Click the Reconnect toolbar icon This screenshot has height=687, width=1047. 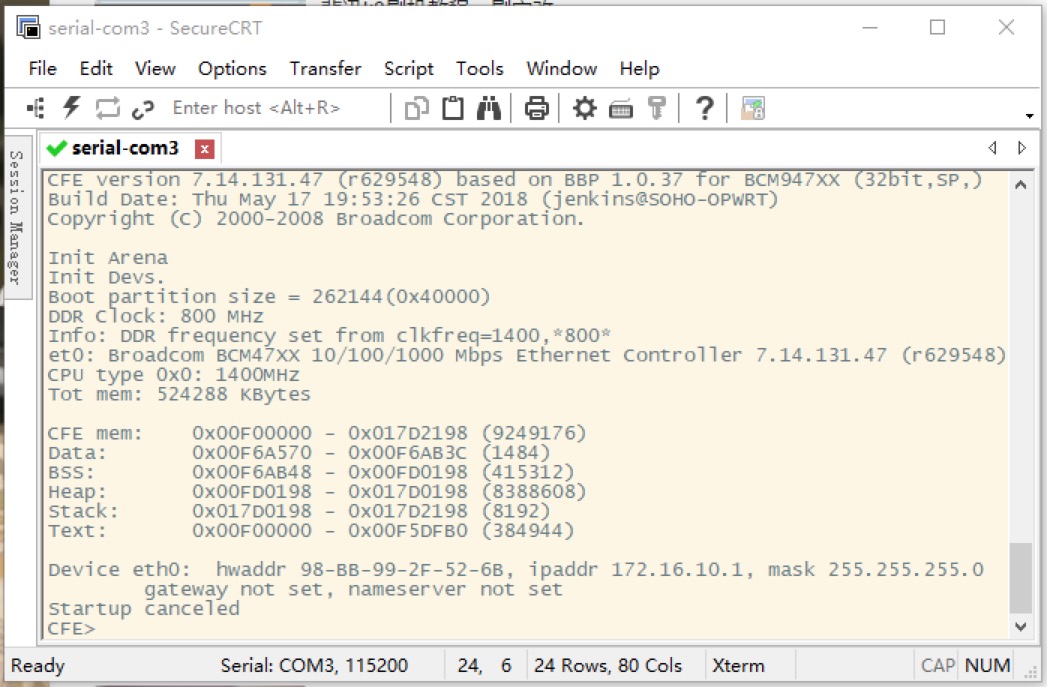point(107,107)
